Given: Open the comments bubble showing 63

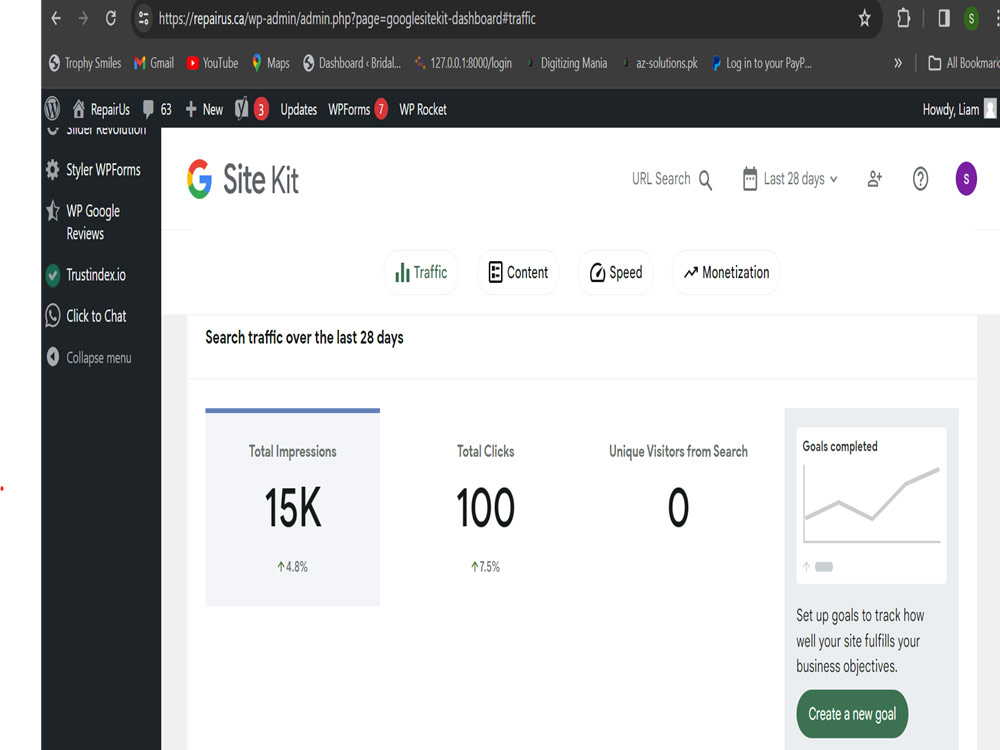Looking at the screenshot, I should pyautogui.click(x=157, y=109).
